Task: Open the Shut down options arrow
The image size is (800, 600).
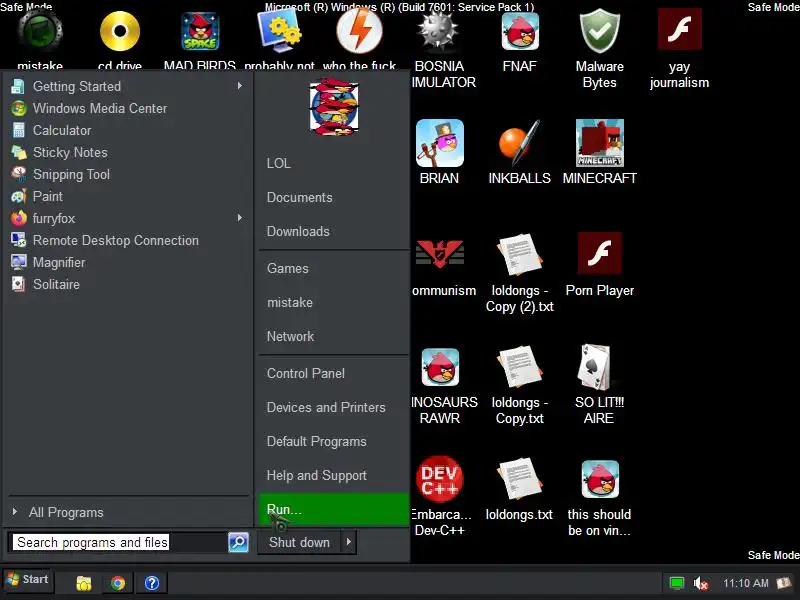Action: coord(348,542)
